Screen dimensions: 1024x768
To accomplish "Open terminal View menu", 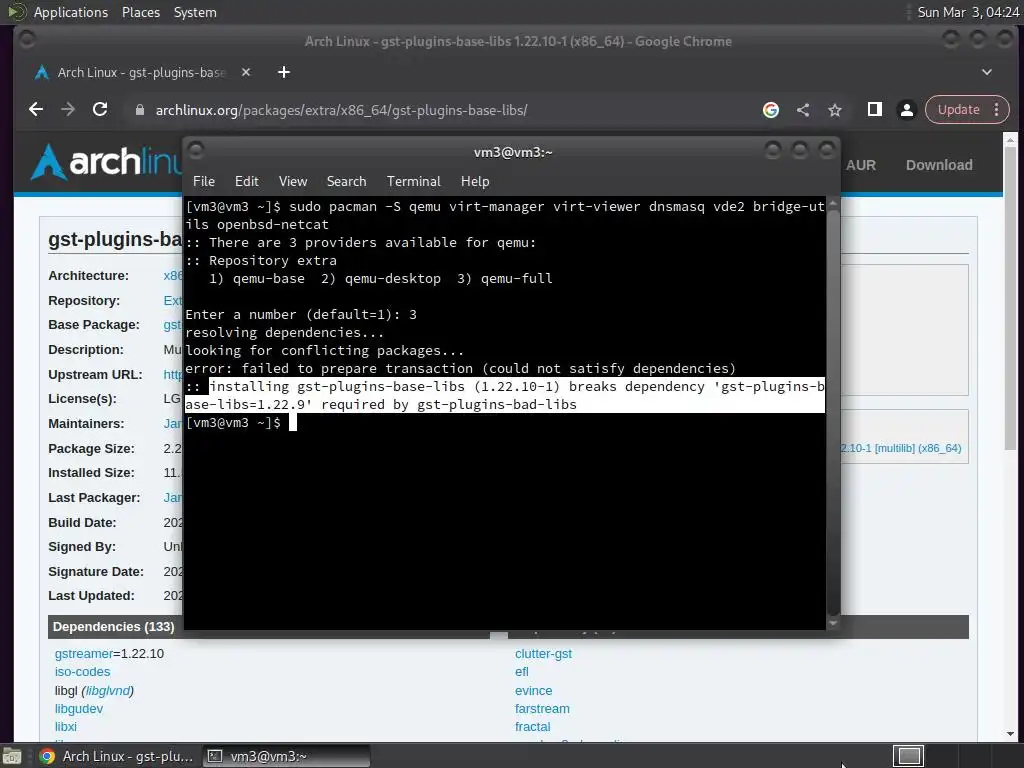I will (x=293, y=182).
